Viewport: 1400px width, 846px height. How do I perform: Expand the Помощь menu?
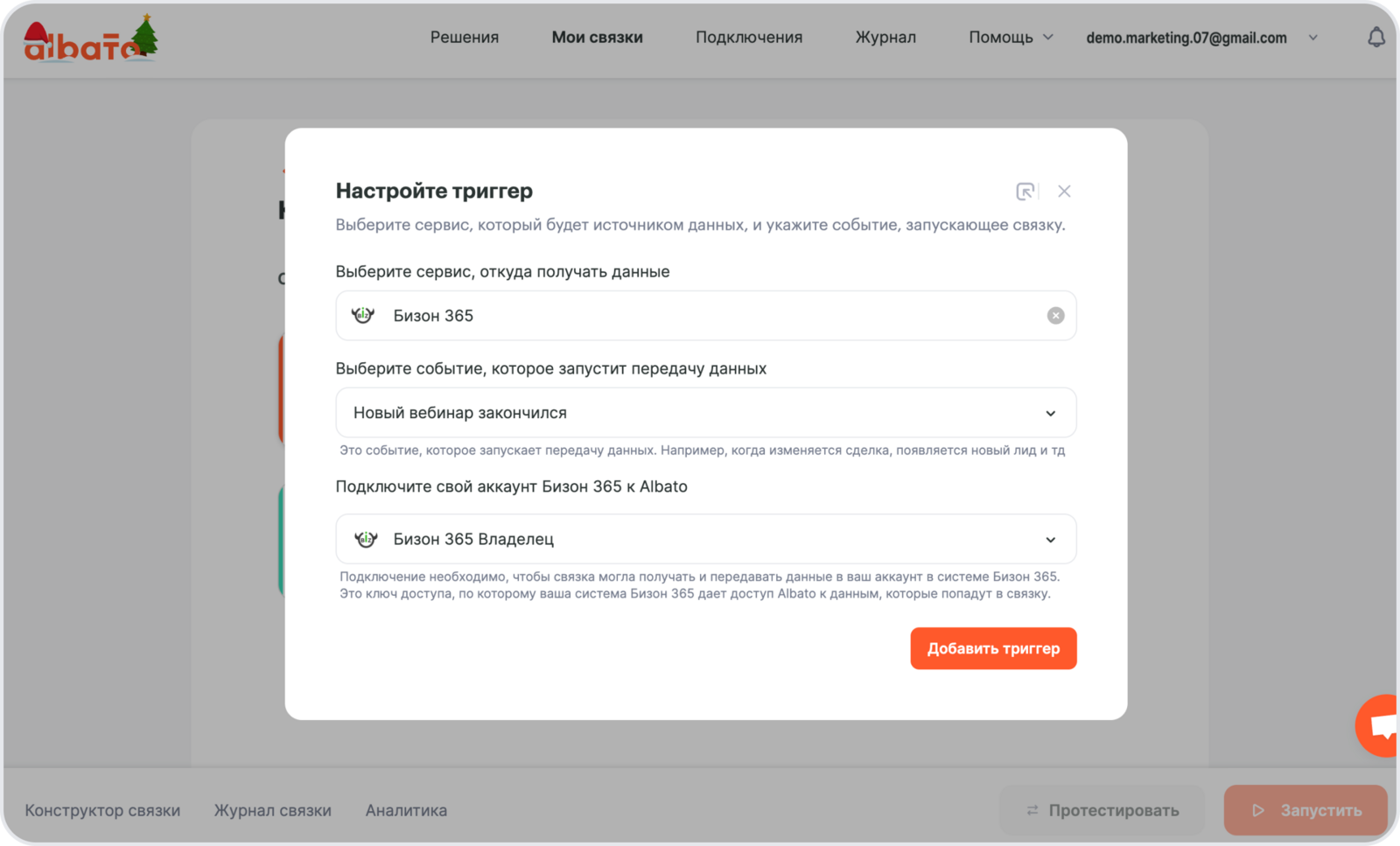click(x=1010, y=38)
